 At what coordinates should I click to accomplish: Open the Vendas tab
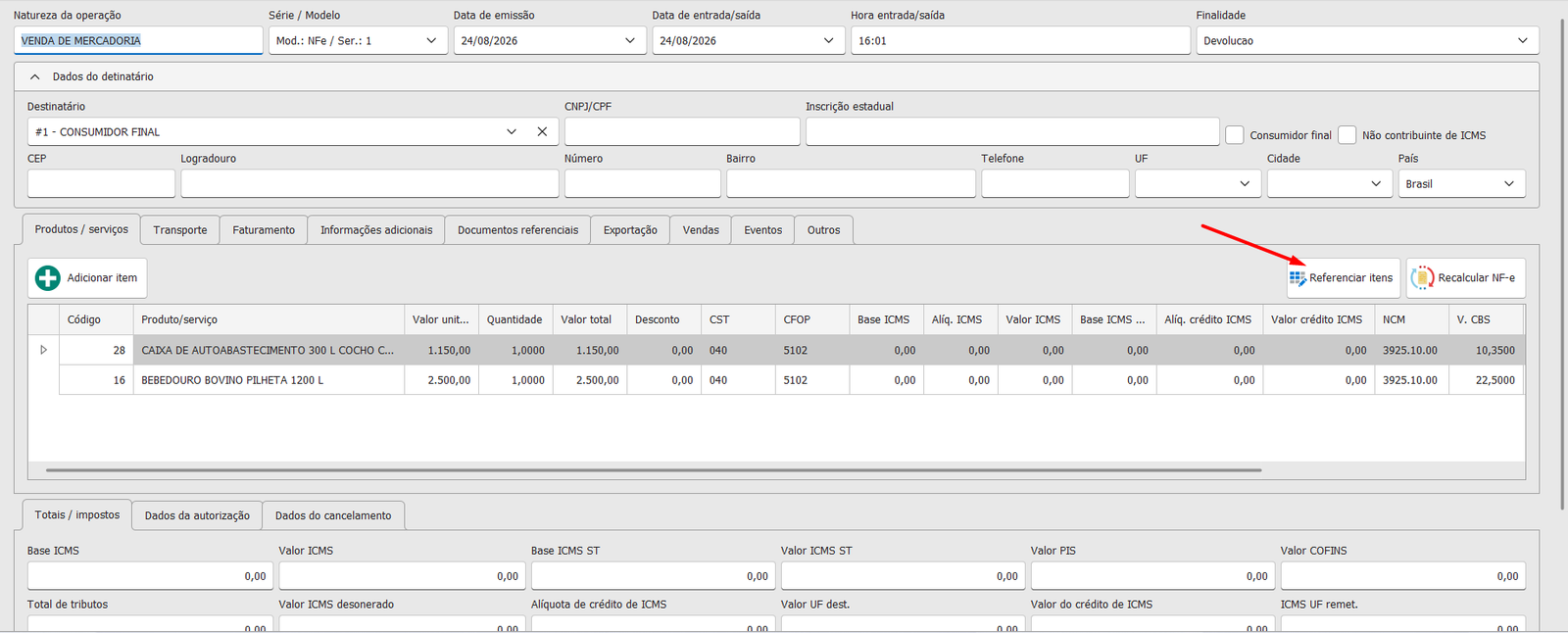(701, 230)
